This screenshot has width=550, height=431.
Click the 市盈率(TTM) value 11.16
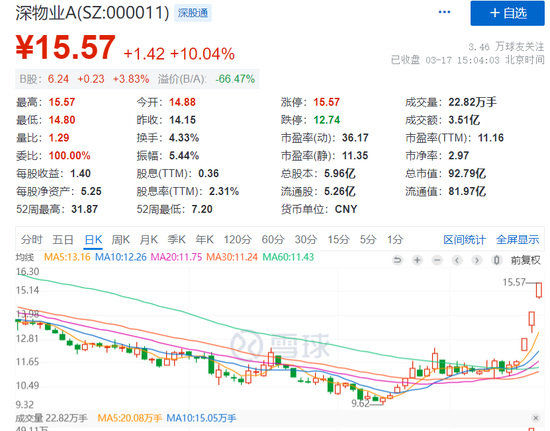point(491,138)
